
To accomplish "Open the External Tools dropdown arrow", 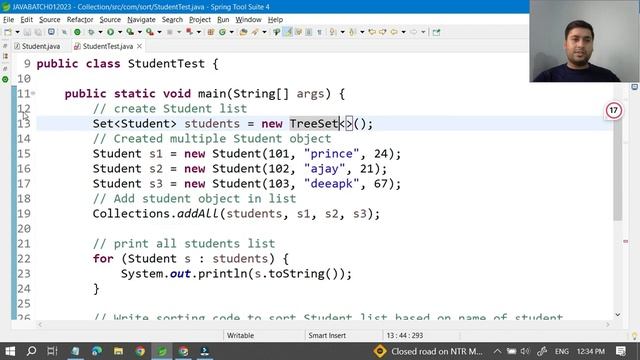I will pyautogui.click(x=159, y=32).
